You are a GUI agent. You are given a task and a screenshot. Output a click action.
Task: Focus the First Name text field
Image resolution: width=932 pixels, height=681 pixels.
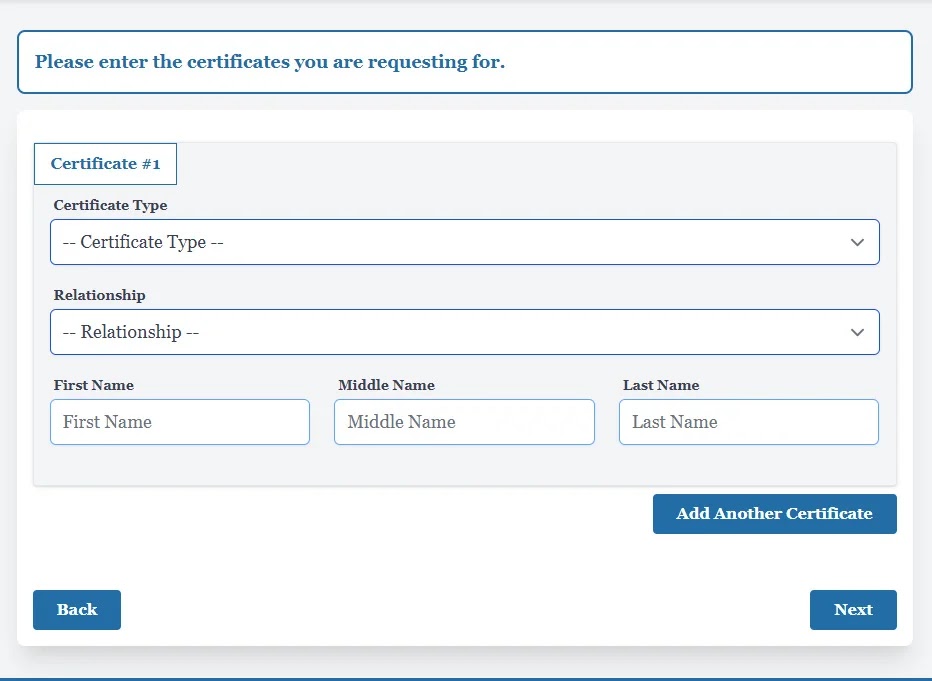180,422
